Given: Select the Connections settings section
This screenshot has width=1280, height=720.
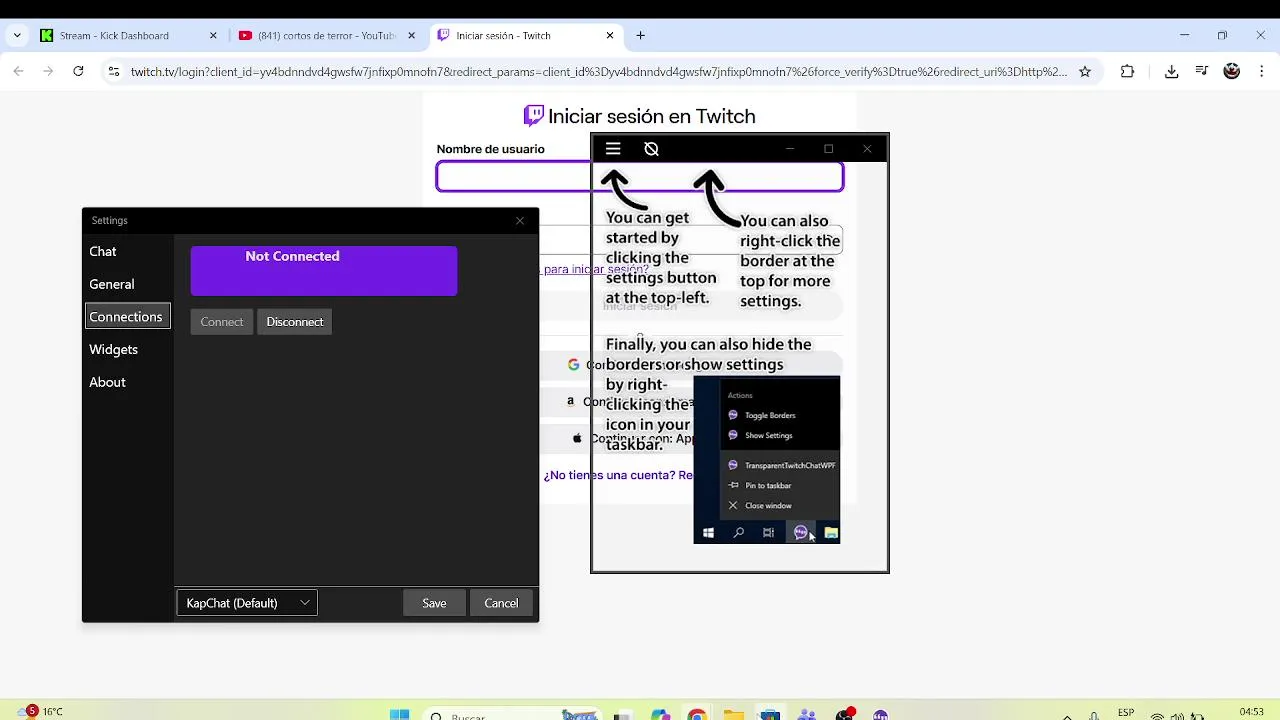Looking at the screenshot, I should 126,317.
